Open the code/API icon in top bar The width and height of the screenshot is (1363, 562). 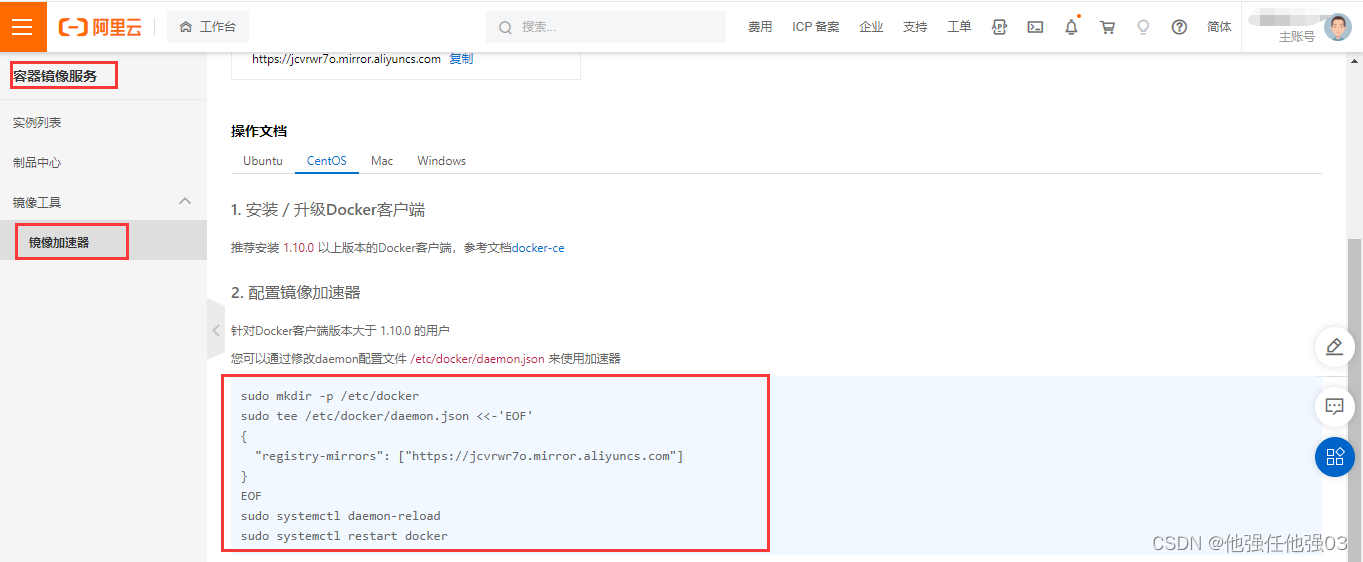coord(999,27)
